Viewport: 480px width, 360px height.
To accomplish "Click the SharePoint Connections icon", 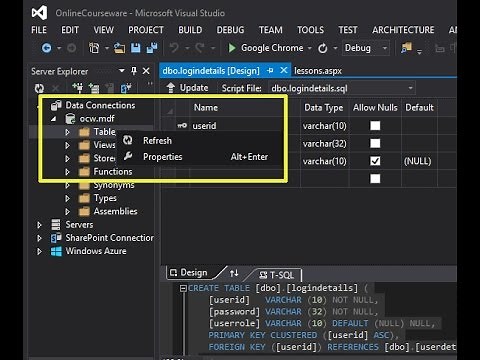I will coord(56,238).
